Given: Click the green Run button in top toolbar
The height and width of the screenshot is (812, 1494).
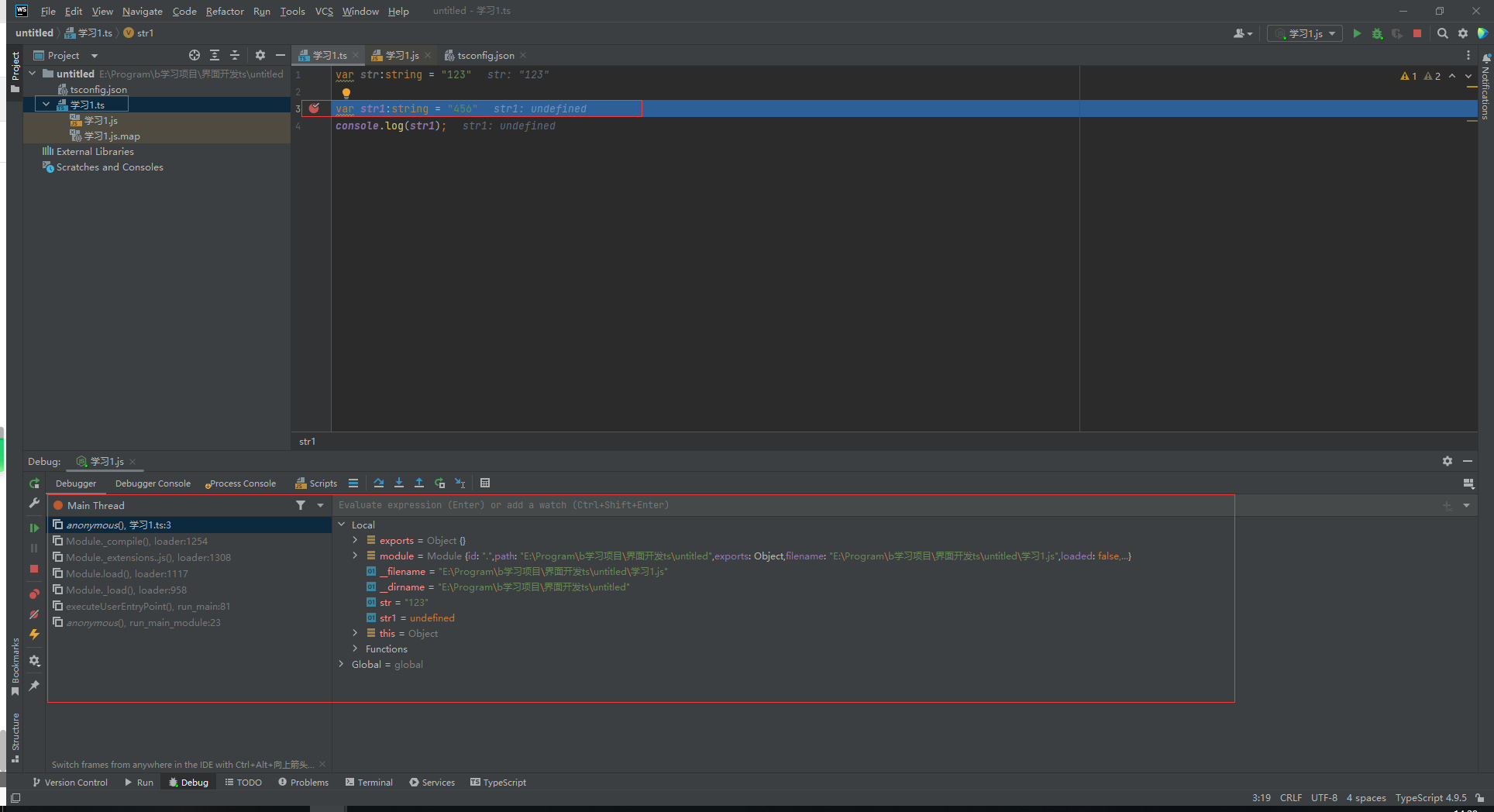Looking at the screenshot, I should pos(1357,33).
